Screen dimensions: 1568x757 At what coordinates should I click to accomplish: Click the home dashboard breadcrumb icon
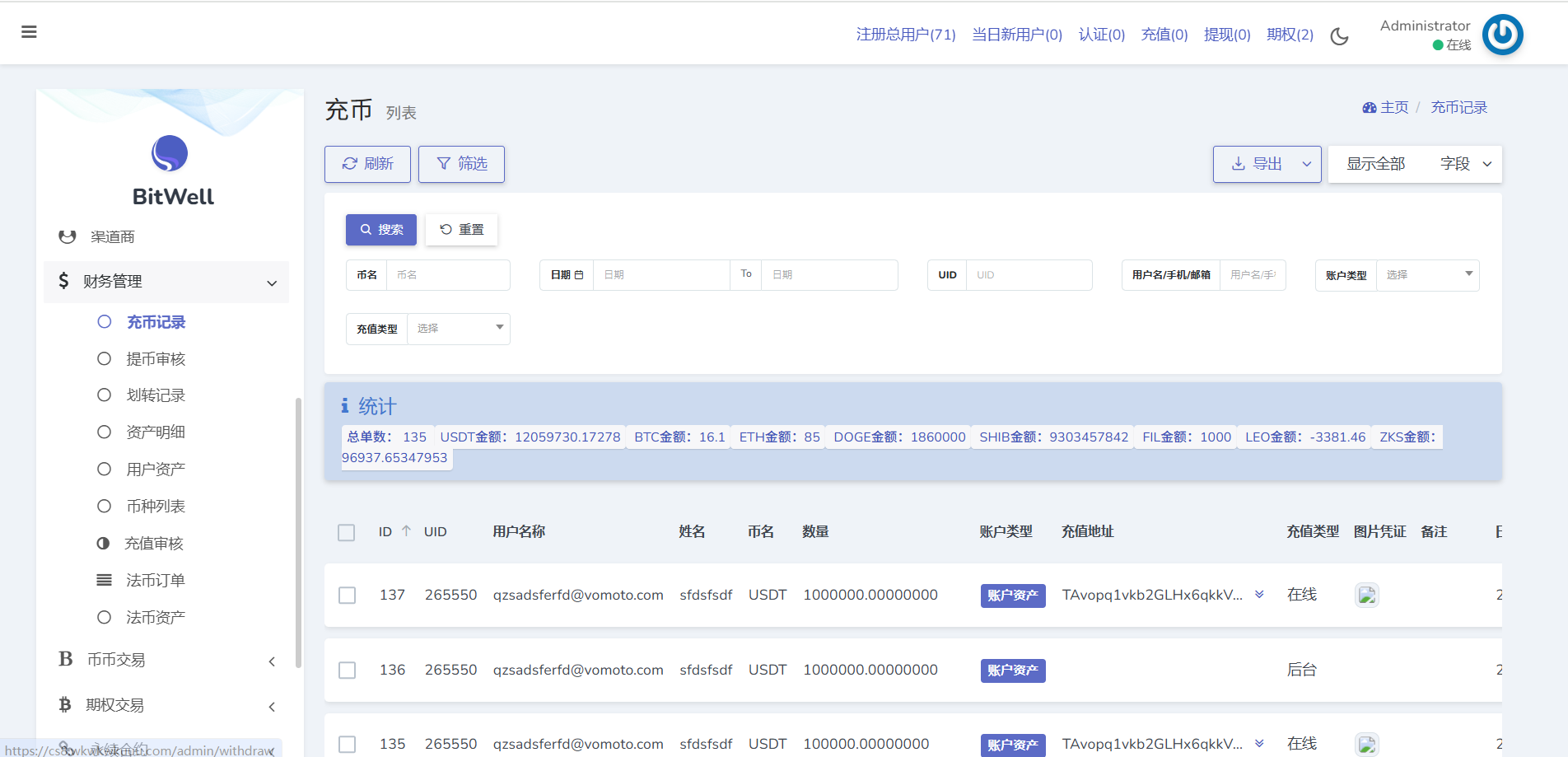1370,108
